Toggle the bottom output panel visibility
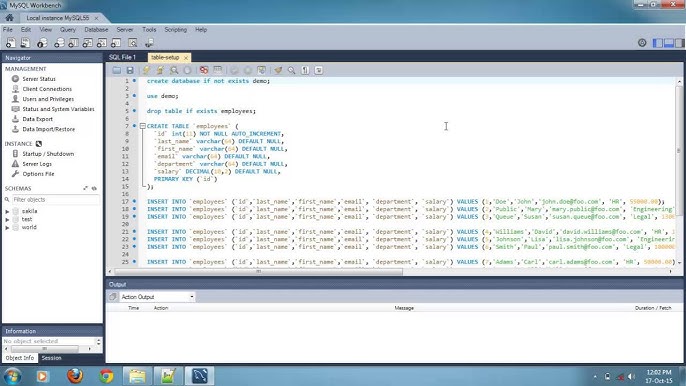Viewport: 686px width, 386px height. (x=668, y=43)
